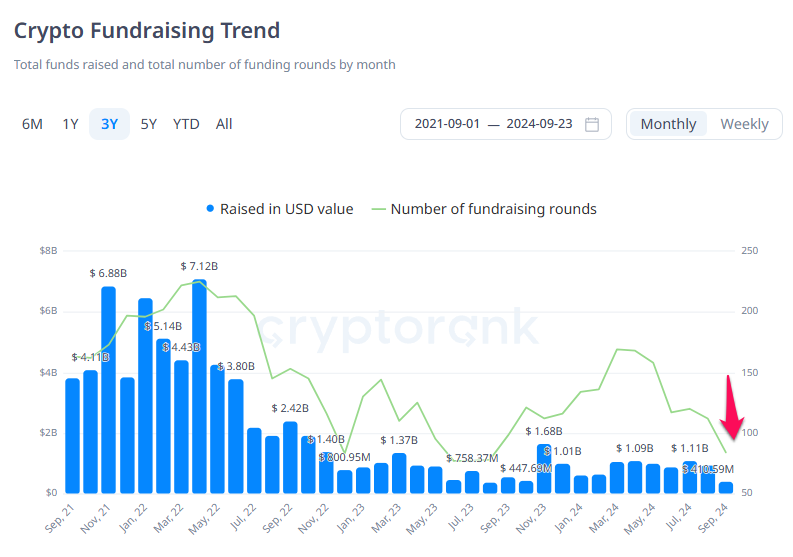Click the $ 5.14B value label
This screenshot has width=793, height=557.
pyautogui.click(x=163, y=326)
